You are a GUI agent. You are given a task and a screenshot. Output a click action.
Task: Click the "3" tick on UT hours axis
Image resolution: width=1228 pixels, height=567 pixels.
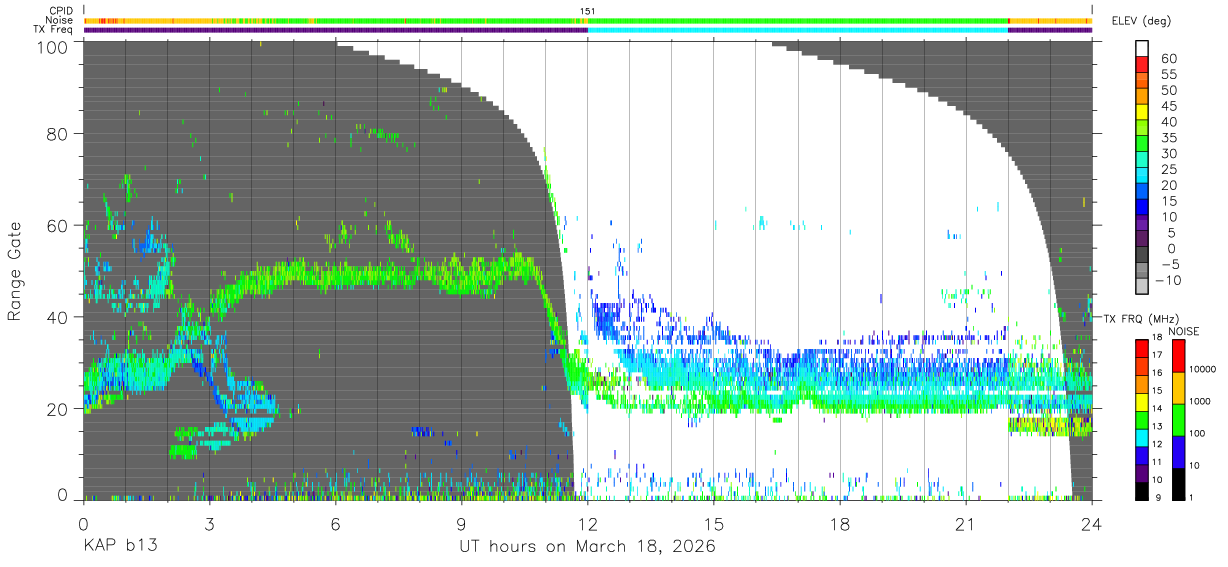point(210,524)
